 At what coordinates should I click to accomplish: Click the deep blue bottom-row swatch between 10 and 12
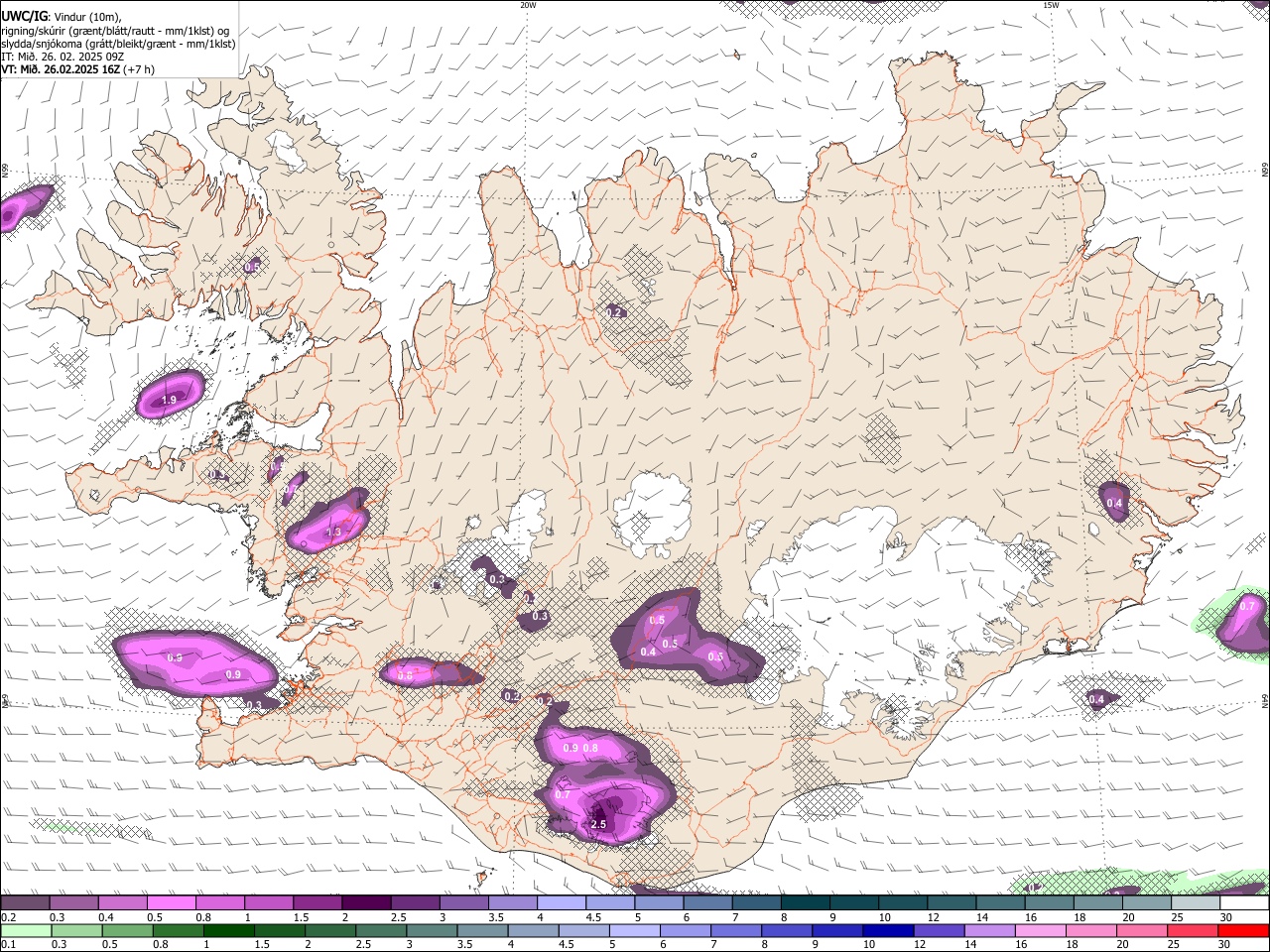889,930
